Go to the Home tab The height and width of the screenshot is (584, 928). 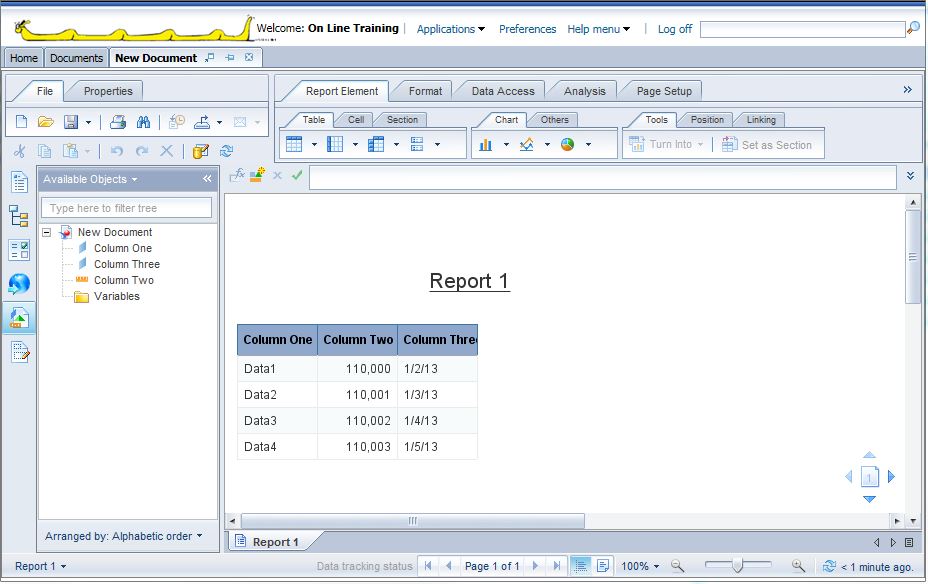pos(24,58)
